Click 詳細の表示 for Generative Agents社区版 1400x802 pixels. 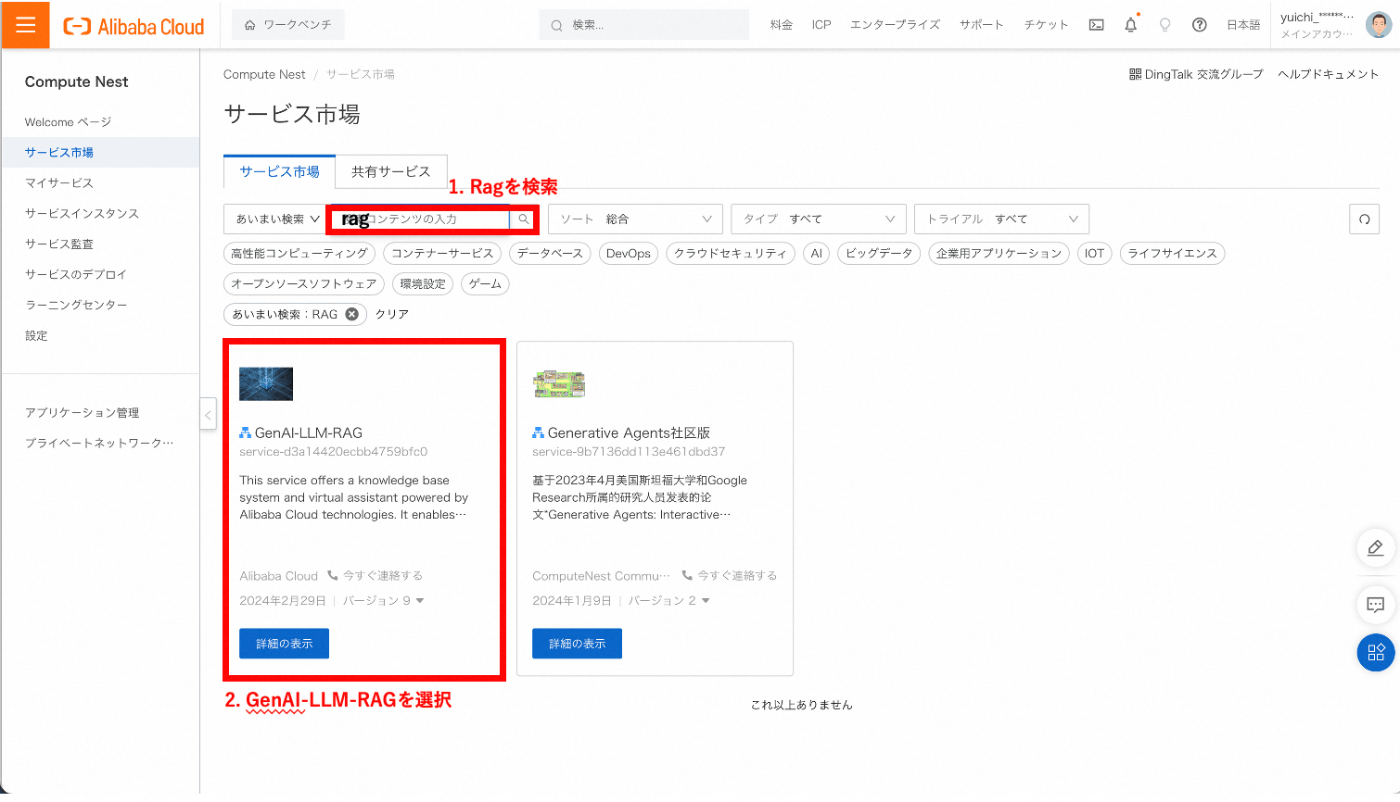click(x=577, y=643)
